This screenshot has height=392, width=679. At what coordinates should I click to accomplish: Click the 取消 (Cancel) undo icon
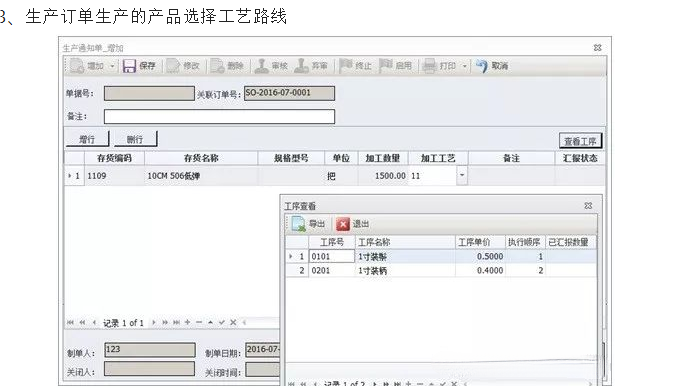click(482, 66)
